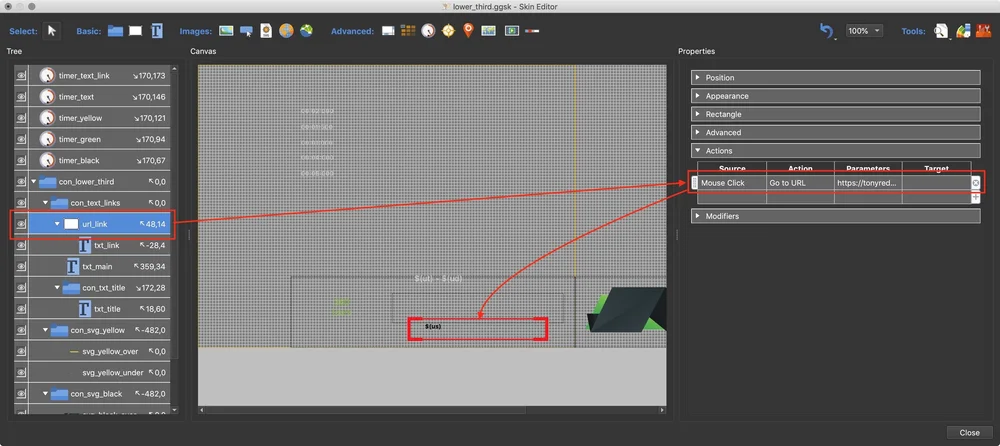Pick the orange globe External Image tool
Viewport: 1000px width, 446px height.
pyautogui.click(x=286, y=31)
